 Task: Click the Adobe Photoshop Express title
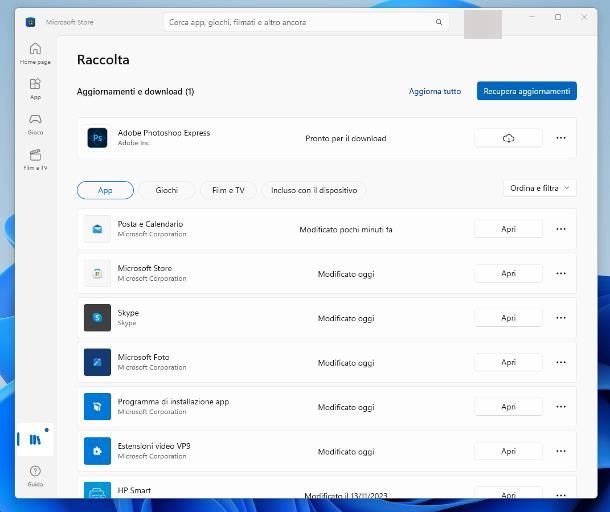pyautogui.click(x=164, y=133)
